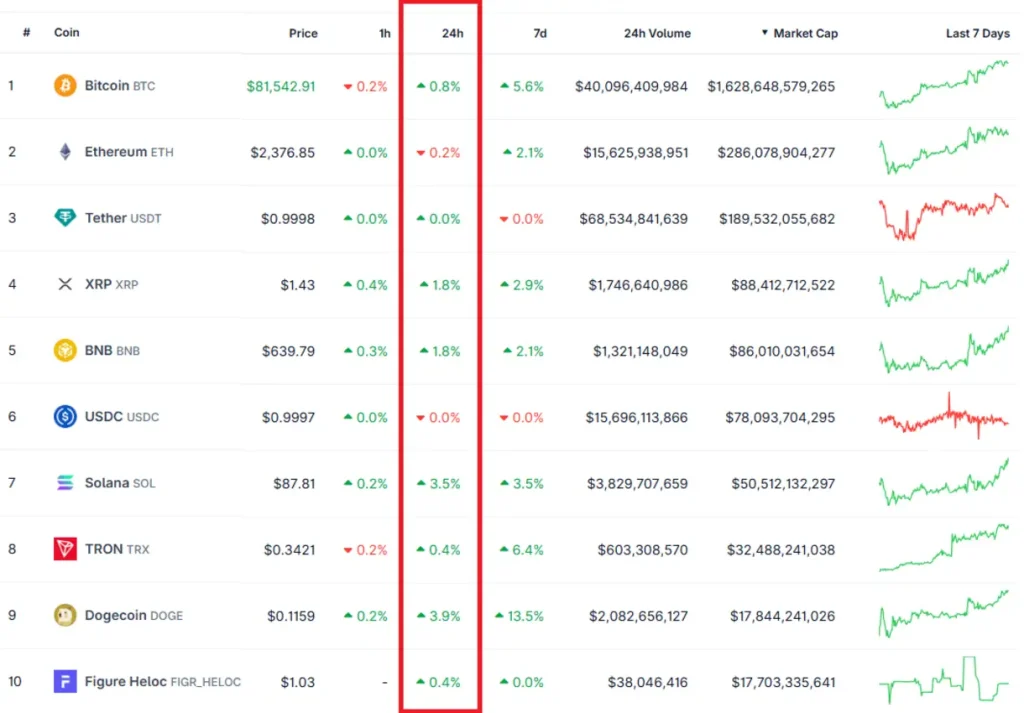Open the USDC coin page
This screenshot has height=713, width=1024.
(x=121, y=417)
